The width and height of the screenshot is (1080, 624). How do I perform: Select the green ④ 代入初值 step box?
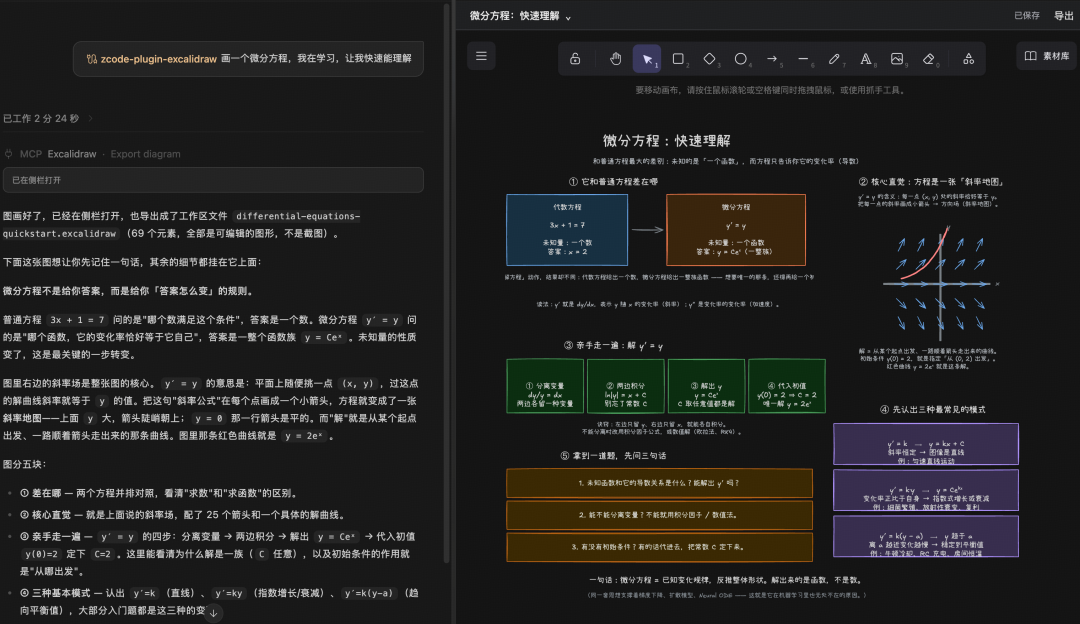[x=787, y=386]
